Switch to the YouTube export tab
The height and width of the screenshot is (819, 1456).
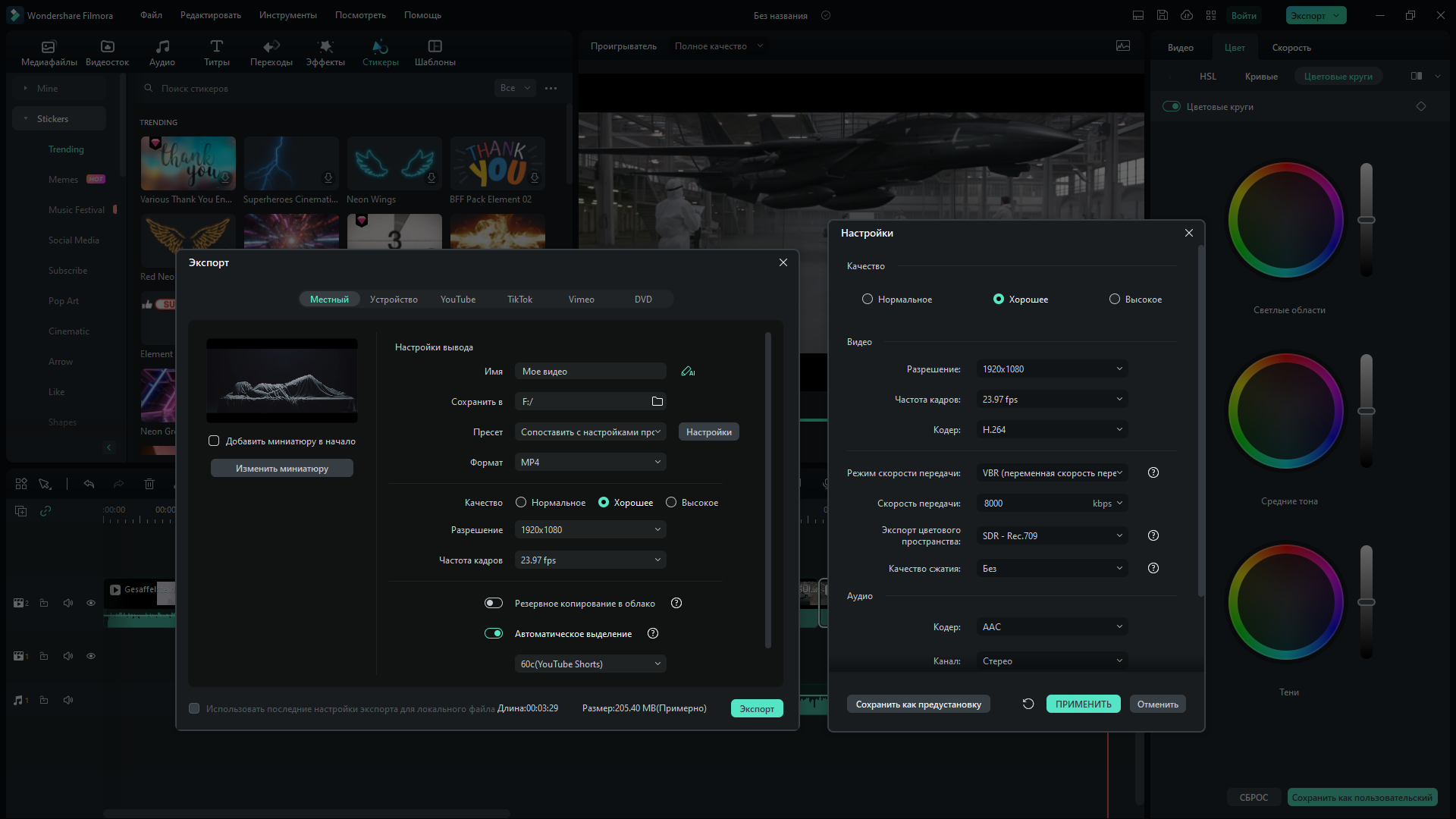click(458, 300)
